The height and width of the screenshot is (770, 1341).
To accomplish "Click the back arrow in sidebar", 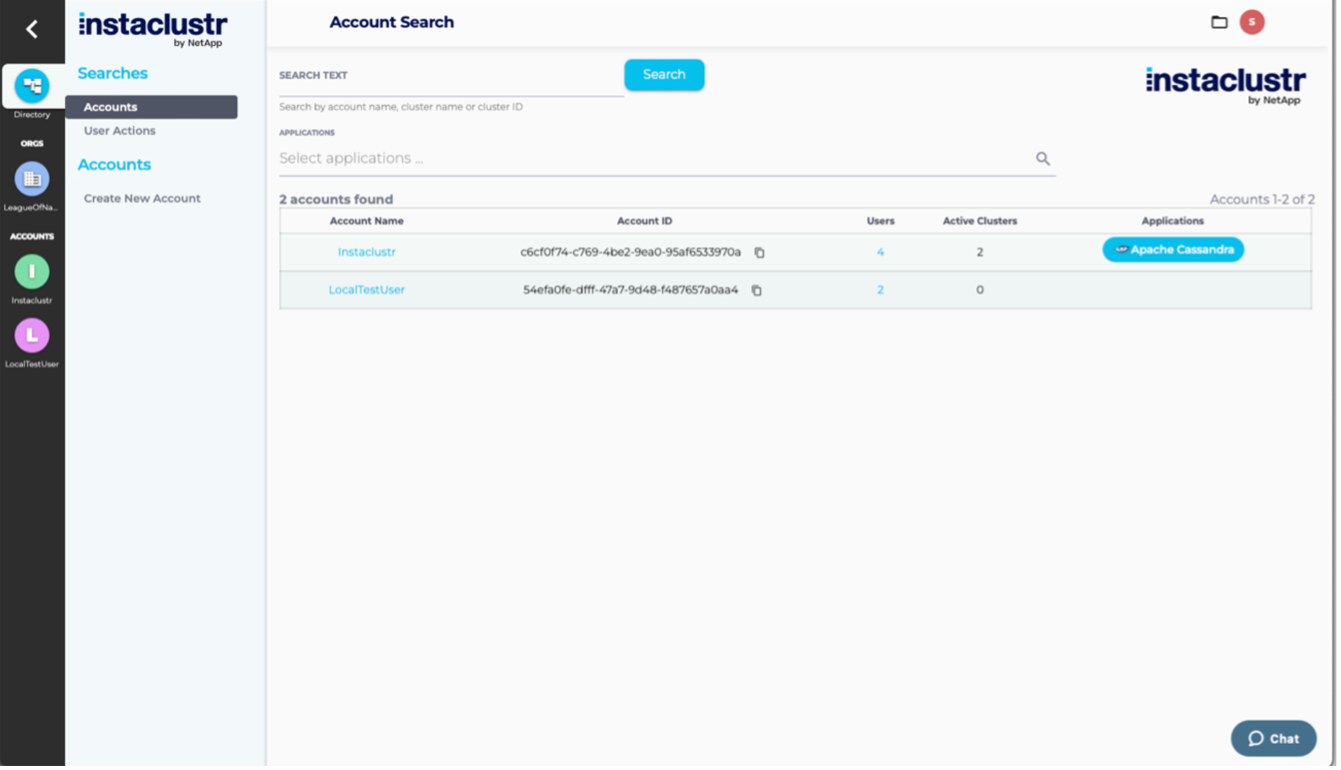I will point(32,30).
